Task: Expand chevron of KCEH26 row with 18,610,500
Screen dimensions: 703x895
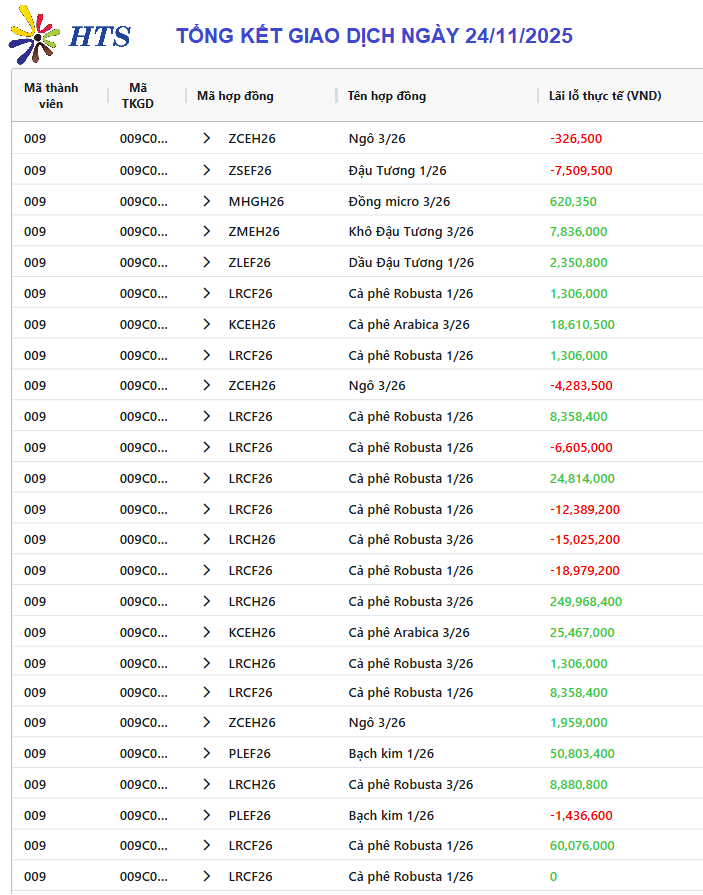Action: pyautogui.click(x=206, y=325)
